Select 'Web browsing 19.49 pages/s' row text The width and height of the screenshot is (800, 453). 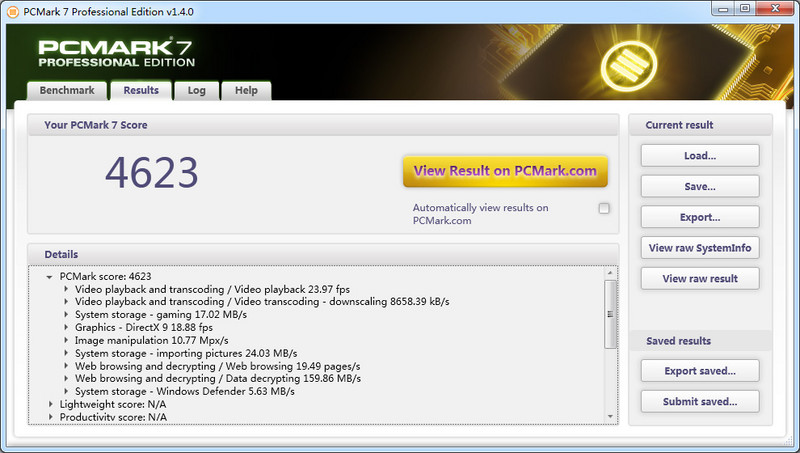coord(217,366)
